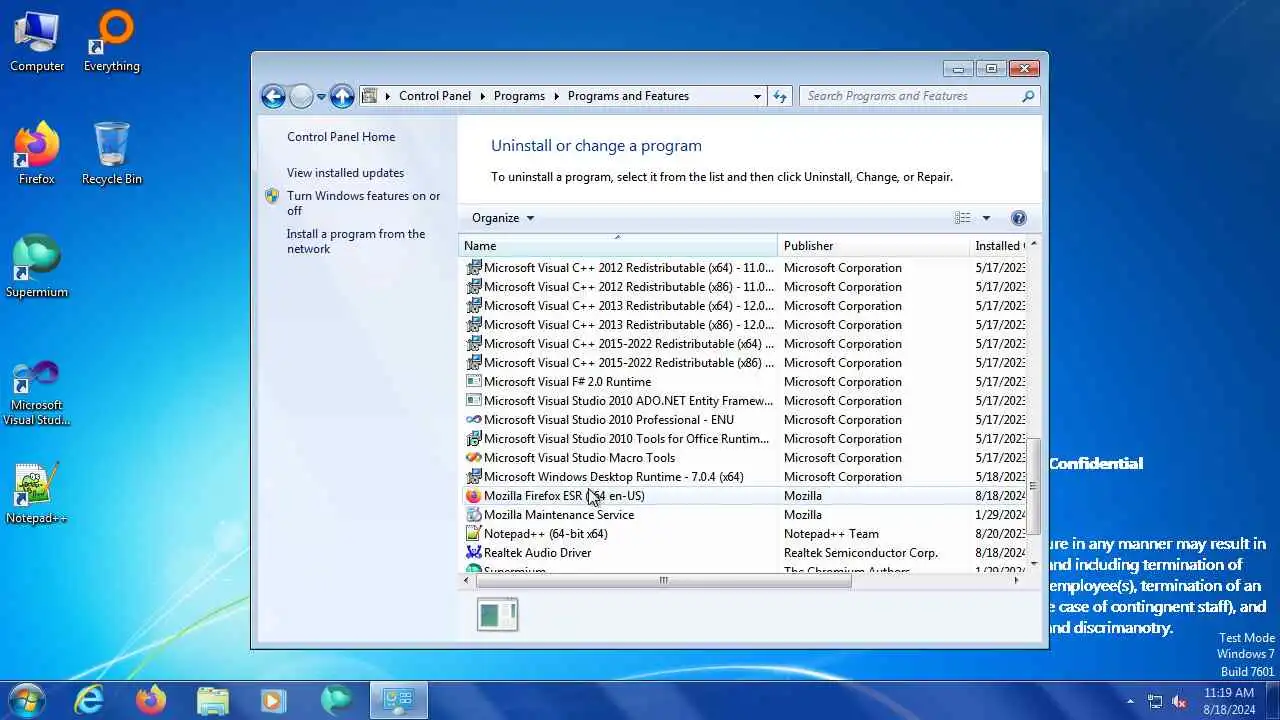
Task: Click the Visual F# 2.0 Runtime row icon
Action: coord(474,382)
